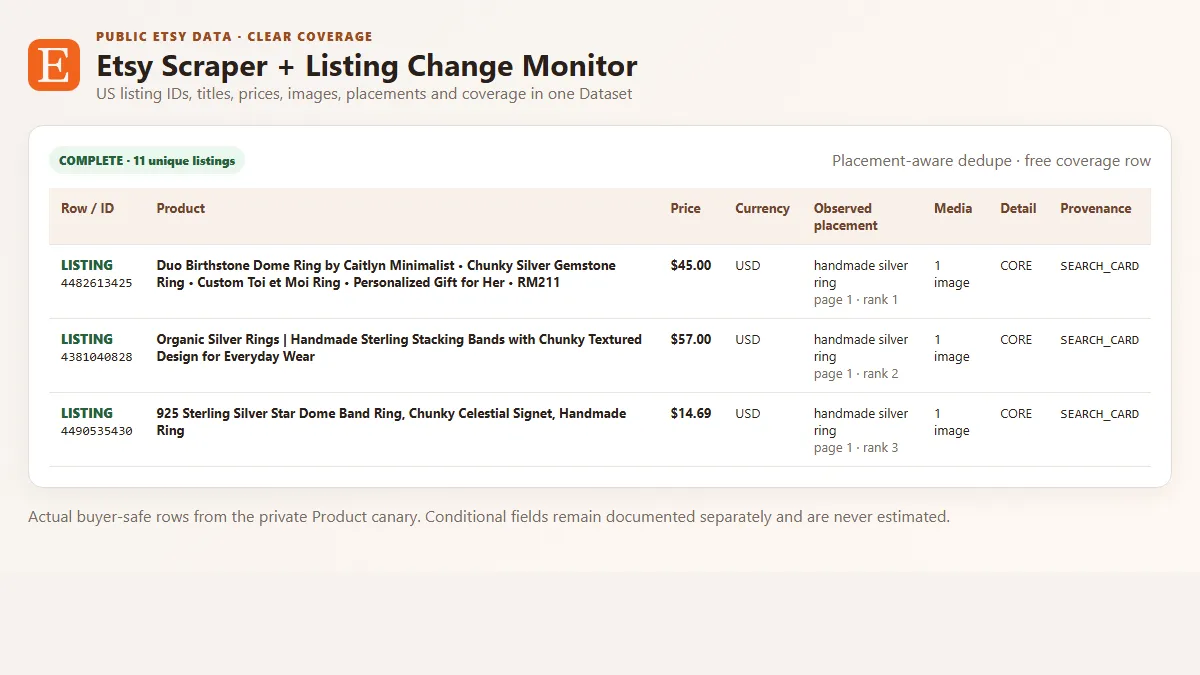Click CORE detail in the $14.69 row
The image size is (1200, 675).
[x=1016, y=414]
